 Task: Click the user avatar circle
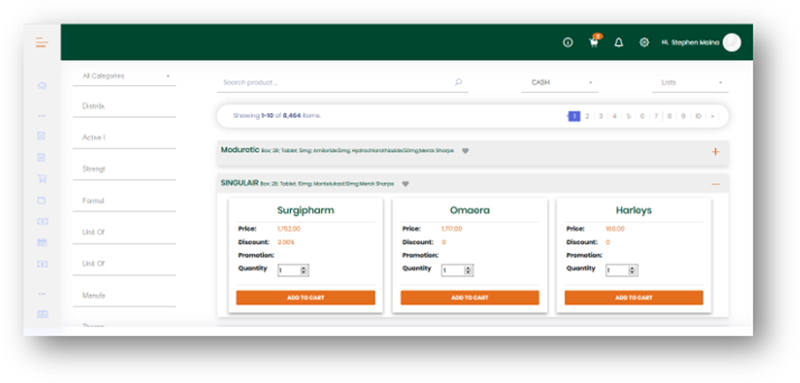click(x=732, y=43)
